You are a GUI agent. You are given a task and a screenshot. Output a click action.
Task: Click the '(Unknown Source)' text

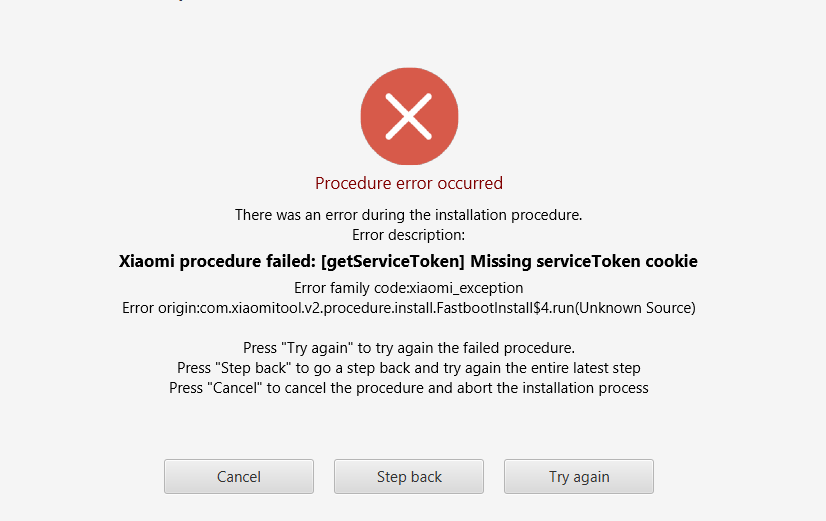(635, 308)
